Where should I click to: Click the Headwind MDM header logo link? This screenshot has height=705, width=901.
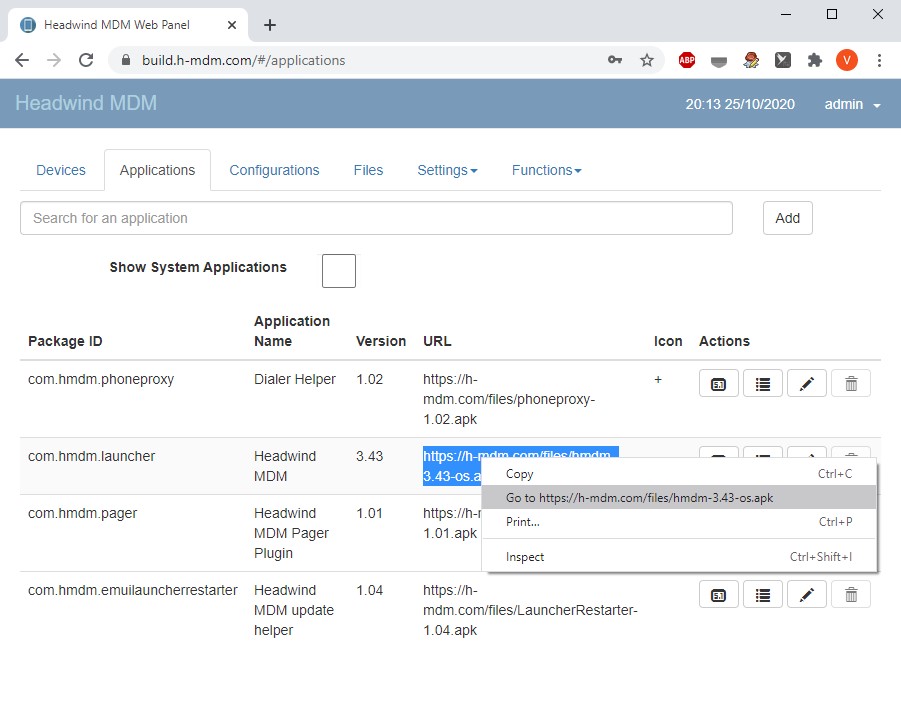point(86,103)
